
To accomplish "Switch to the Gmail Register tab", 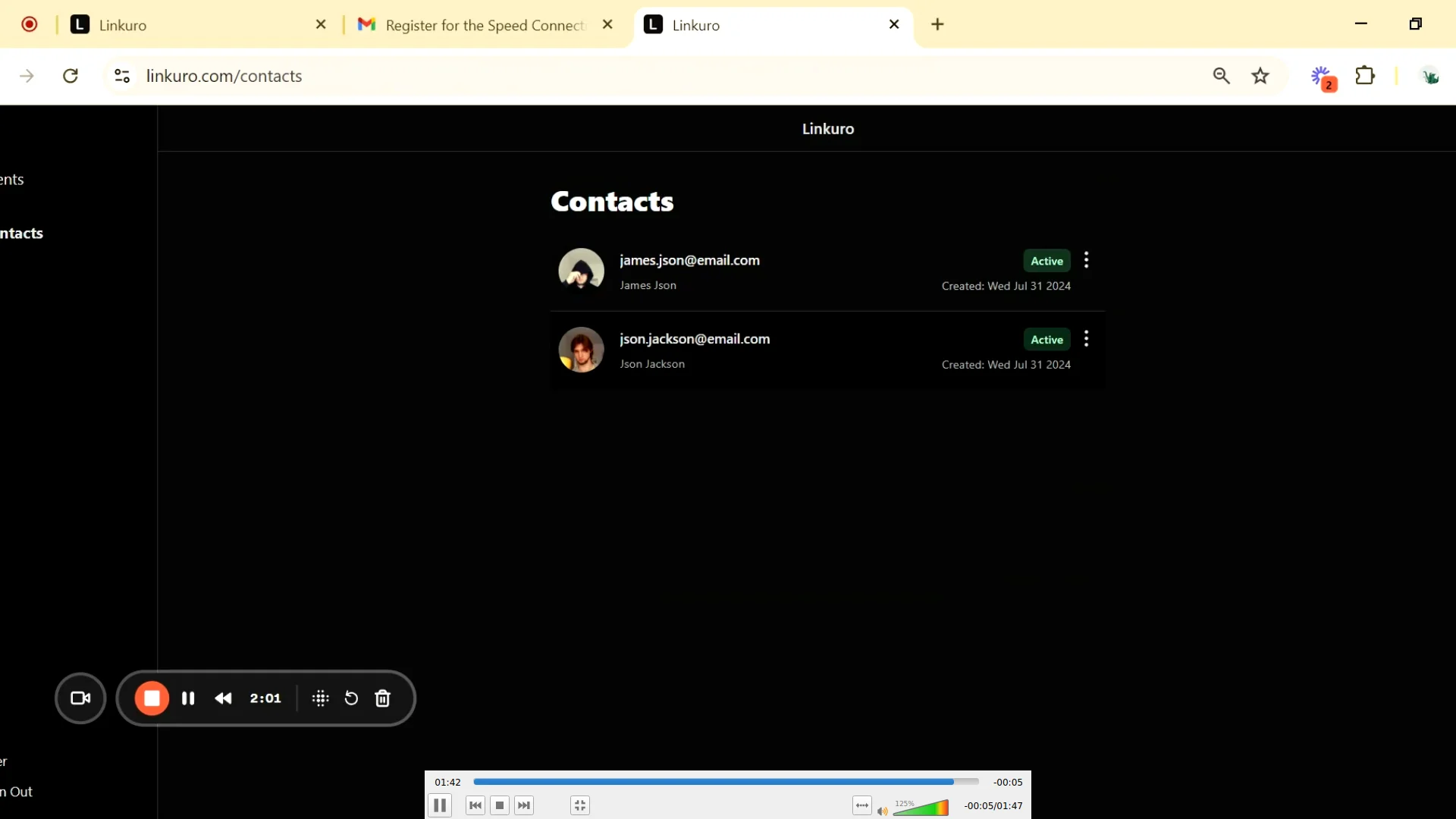I will 485,25.
